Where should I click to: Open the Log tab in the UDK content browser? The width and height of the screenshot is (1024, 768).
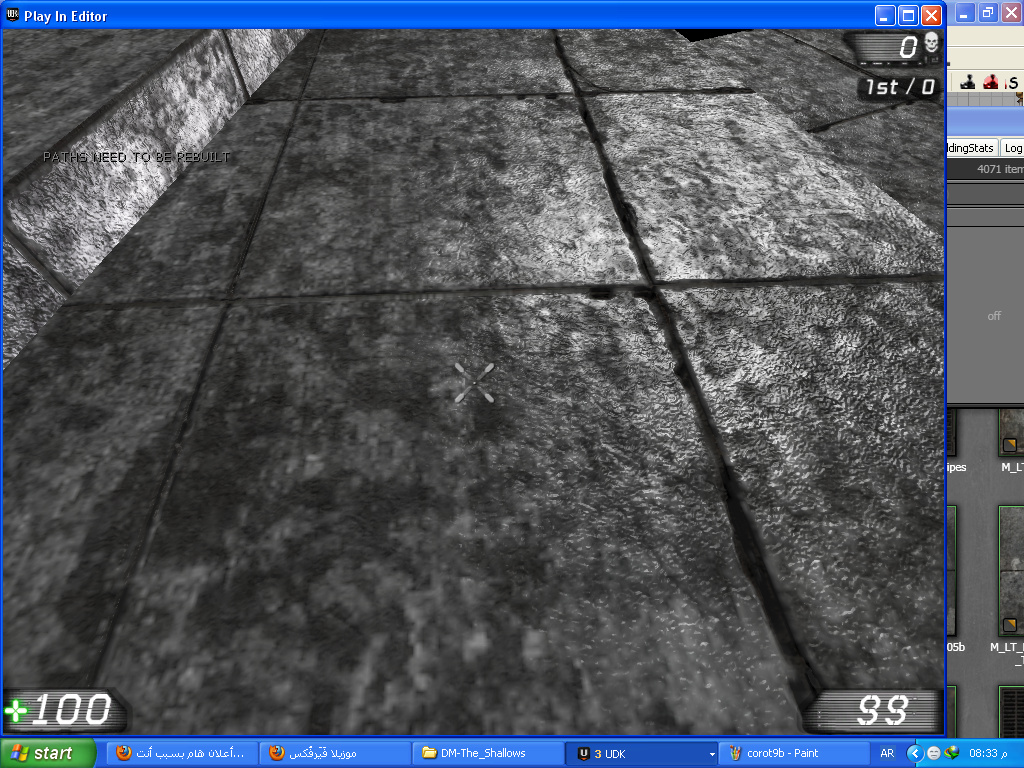point(1013,148)
